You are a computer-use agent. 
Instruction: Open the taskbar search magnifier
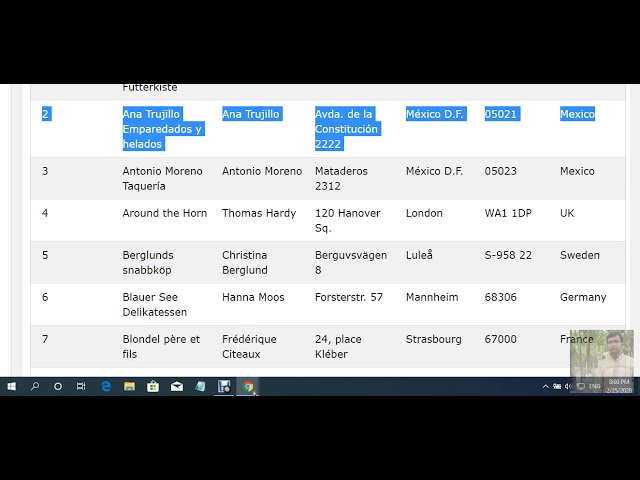[x=35, y=386]
